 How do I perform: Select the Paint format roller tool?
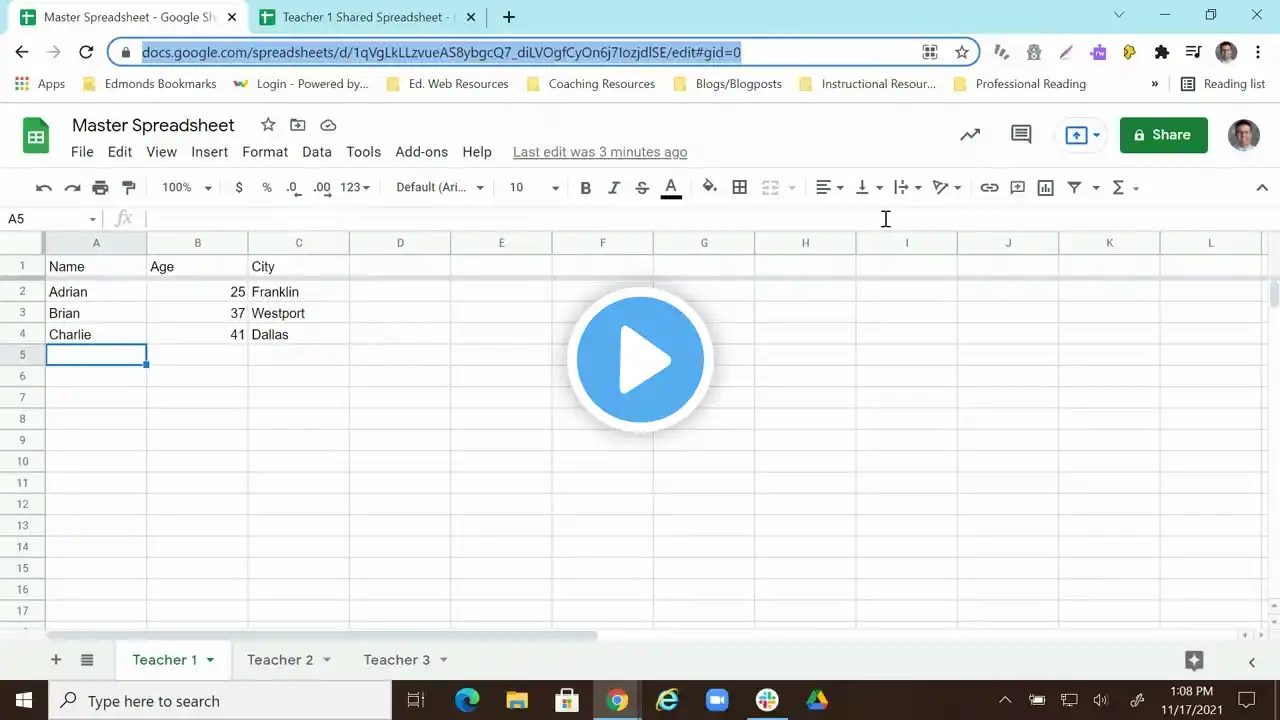(129, 188)
